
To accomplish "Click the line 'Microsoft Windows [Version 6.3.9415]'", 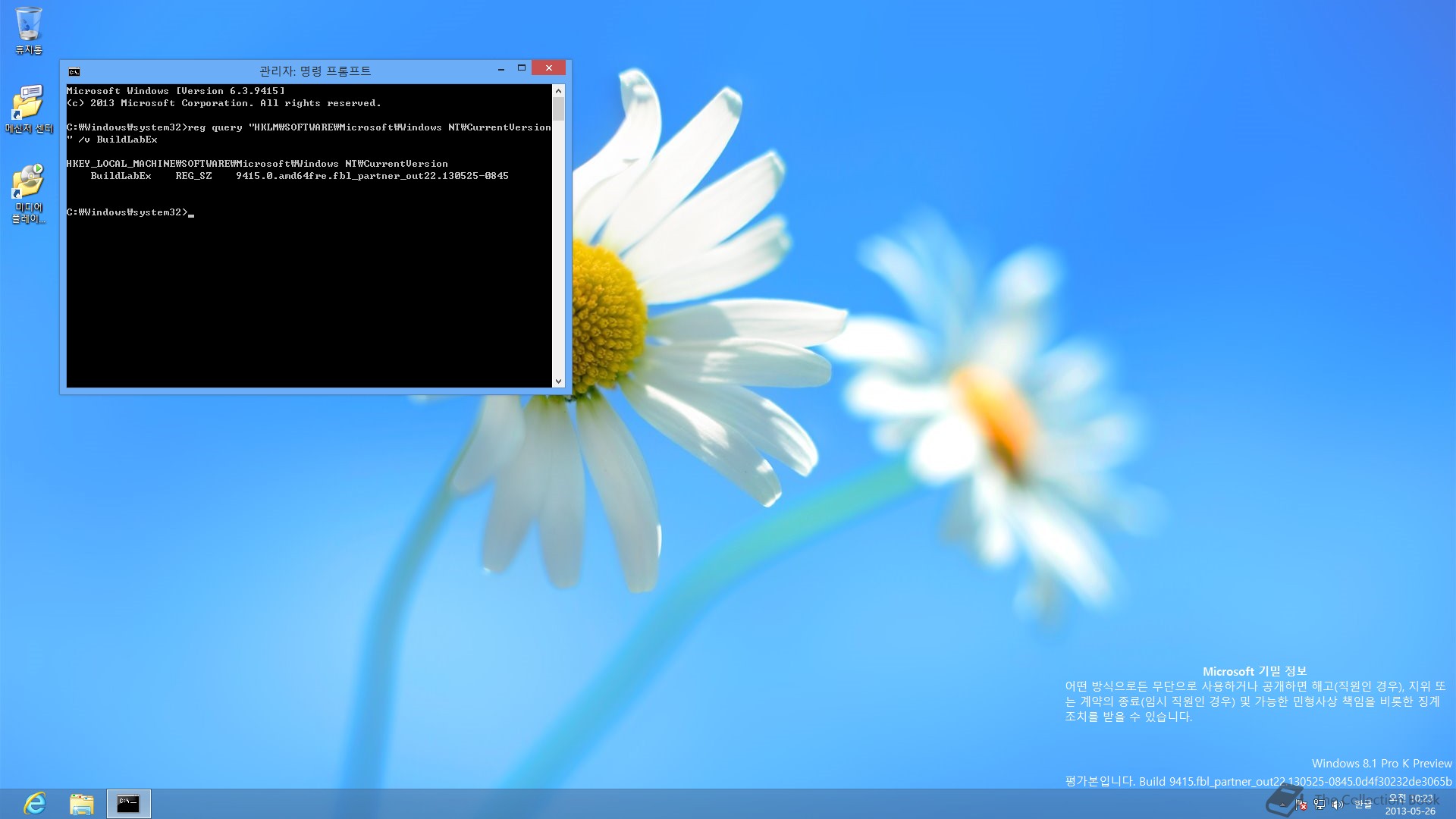I will [x=176, y=91].
